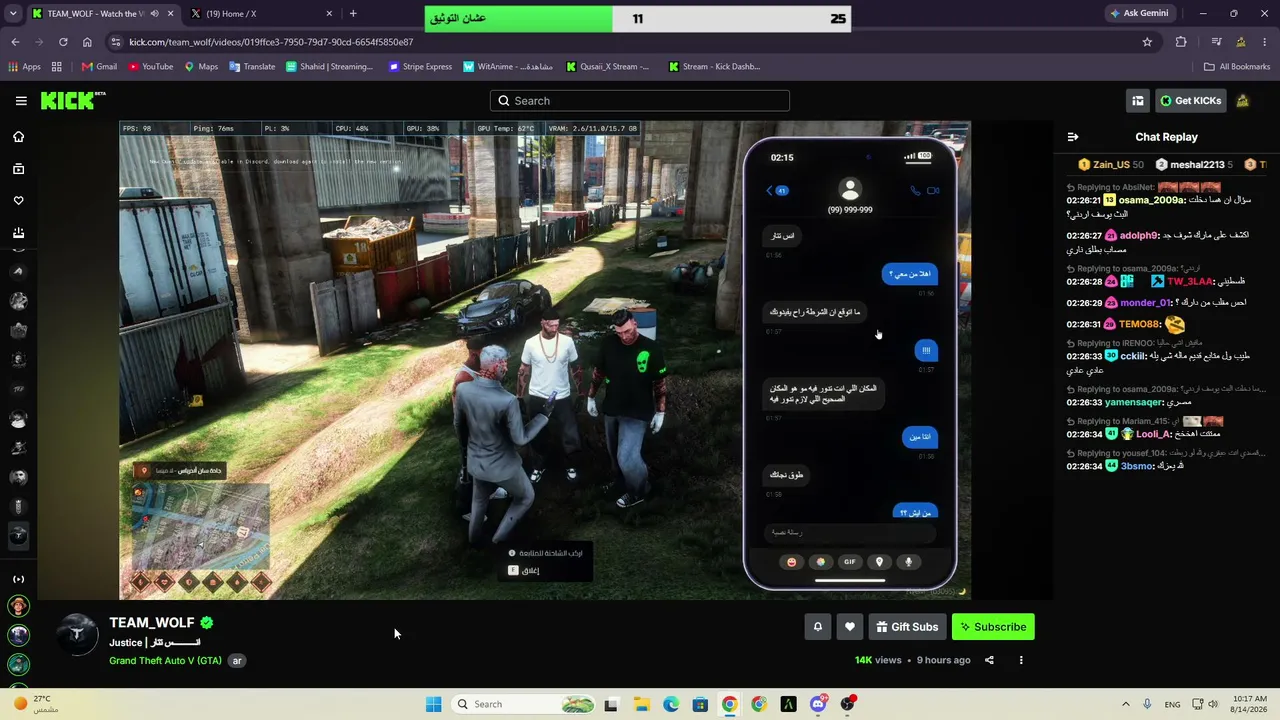Launch Microsoft Edge from the taskbar
Viewport: 1280px width, 720px height.
tap(671, 704)
